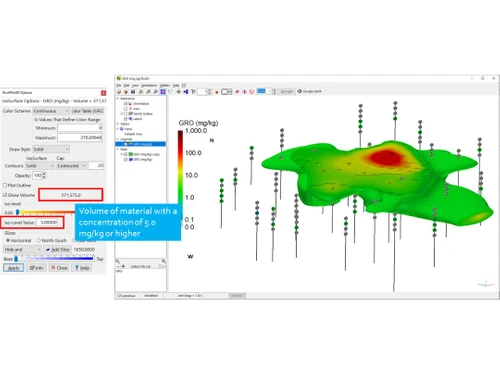500x375 pixels.
Task: Select the Horizontal slice radio button
Action: [8, 240]
